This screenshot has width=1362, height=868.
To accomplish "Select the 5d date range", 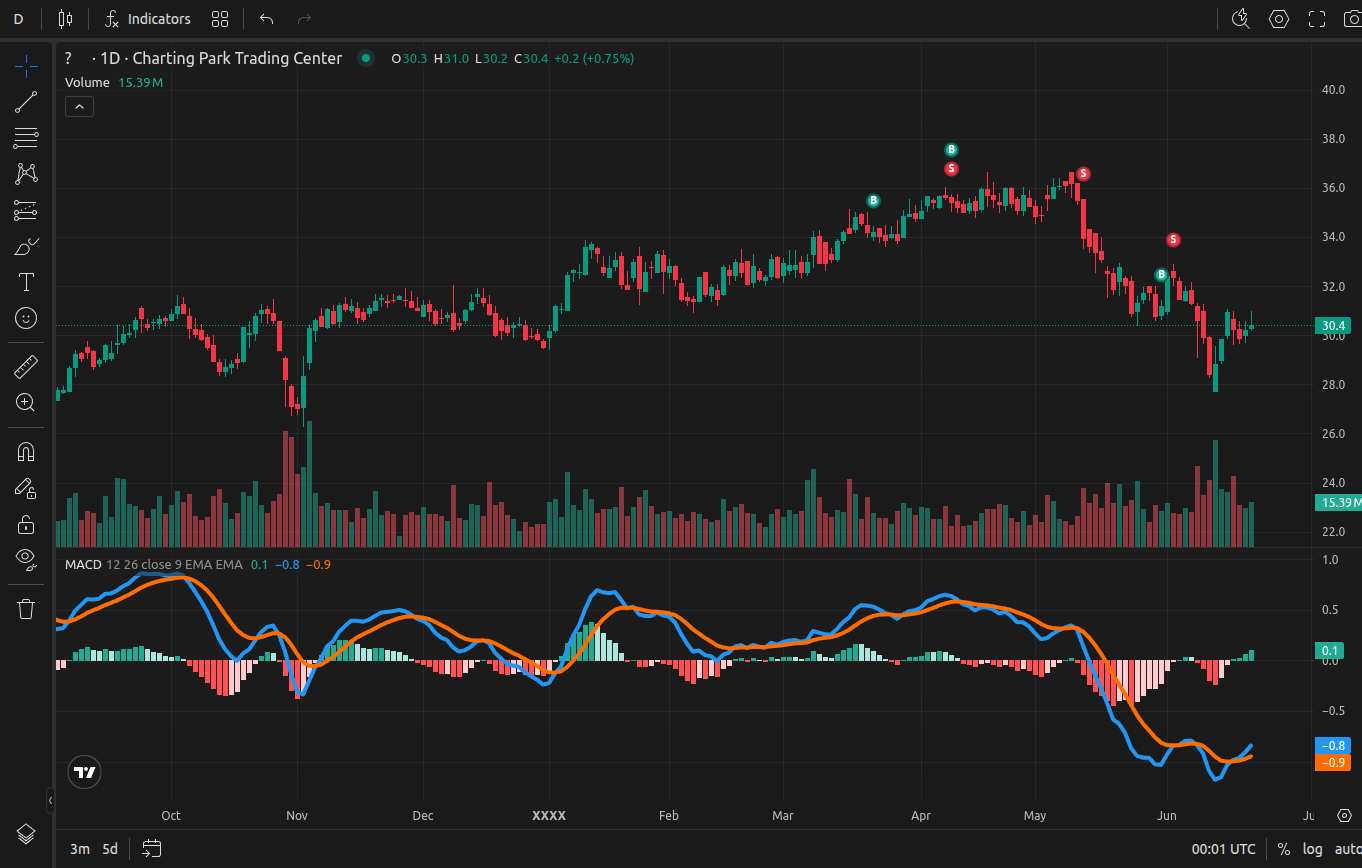I will pos(110,849).
